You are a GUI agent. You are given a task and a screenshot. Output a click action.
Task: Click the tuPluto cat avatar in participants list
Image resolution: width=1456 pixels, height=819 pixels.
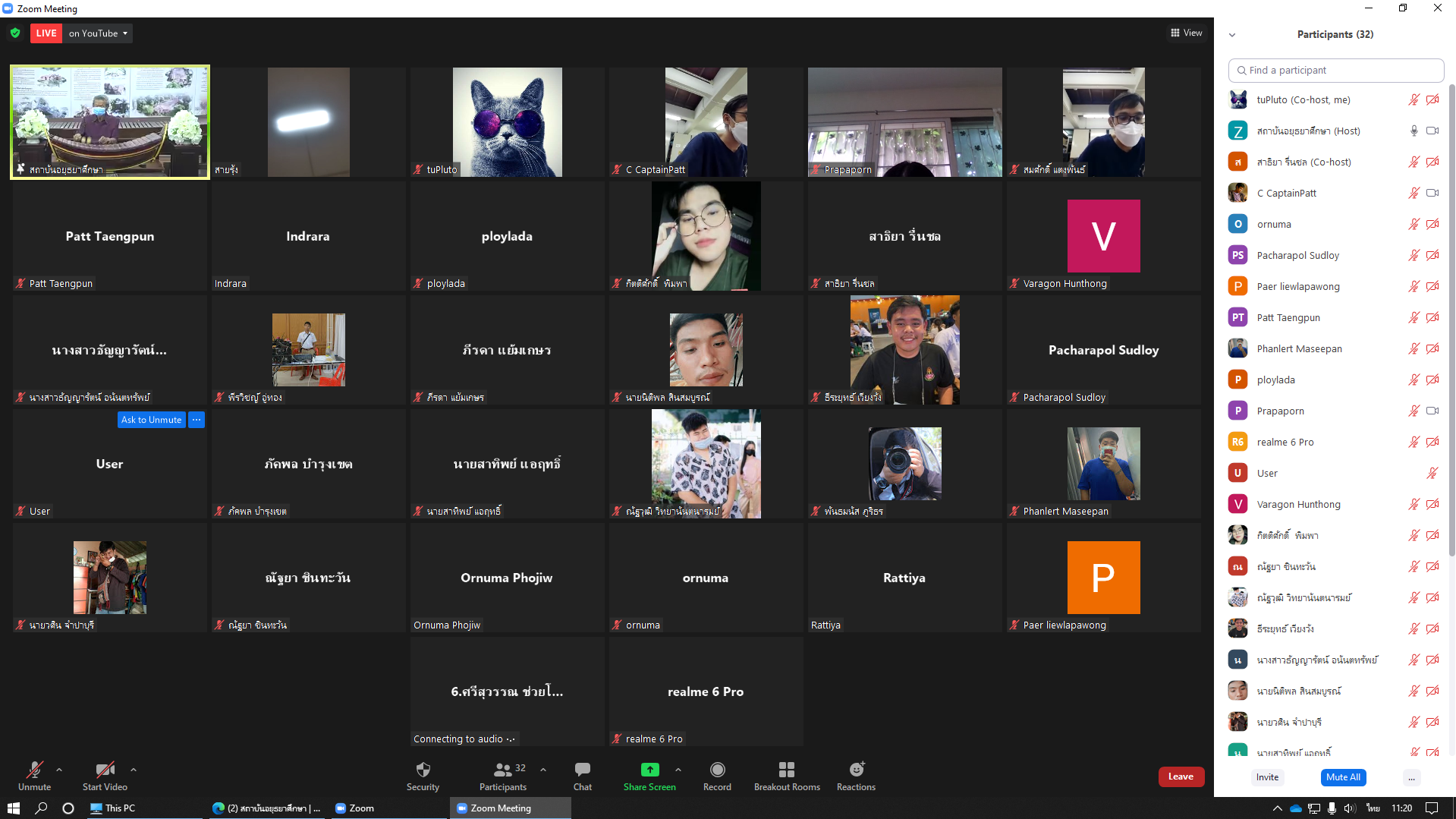pos(1237,99)
